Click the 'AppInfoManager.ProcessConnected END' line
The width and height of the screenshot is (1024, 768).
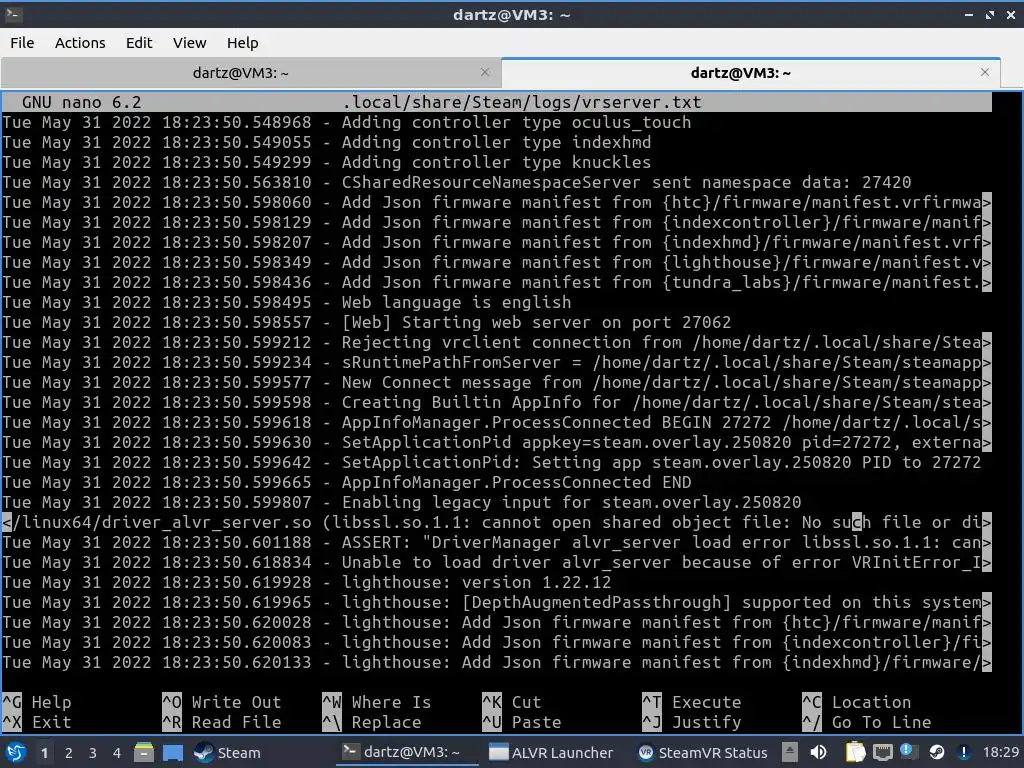(x=347, y=483)
